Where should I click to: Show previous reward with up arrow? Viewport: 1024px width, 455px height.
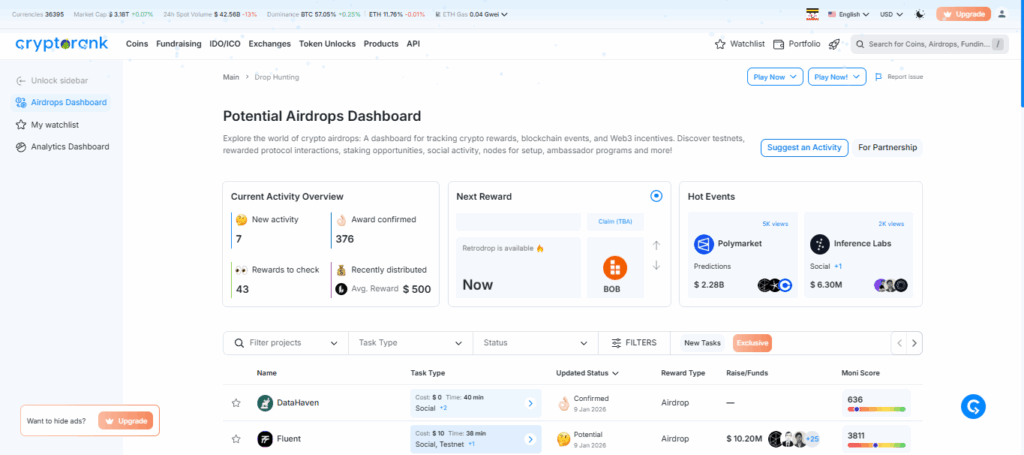tap(656, 245)
